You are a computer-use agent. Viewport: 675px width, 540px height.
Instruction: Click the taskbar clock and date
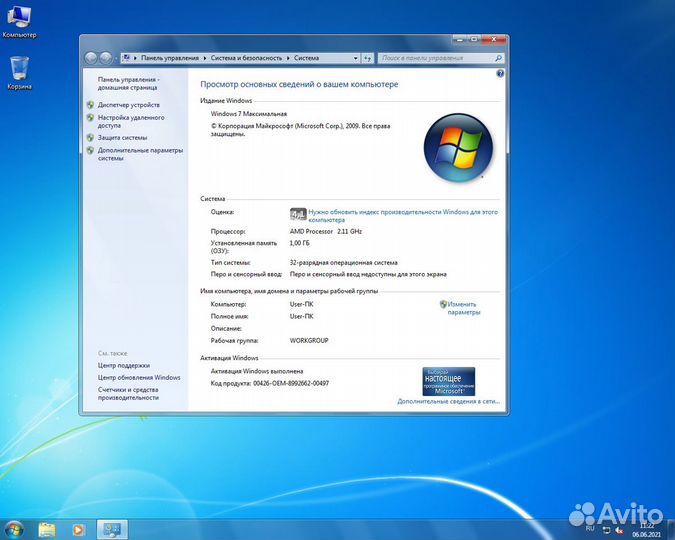click(647, 530)
